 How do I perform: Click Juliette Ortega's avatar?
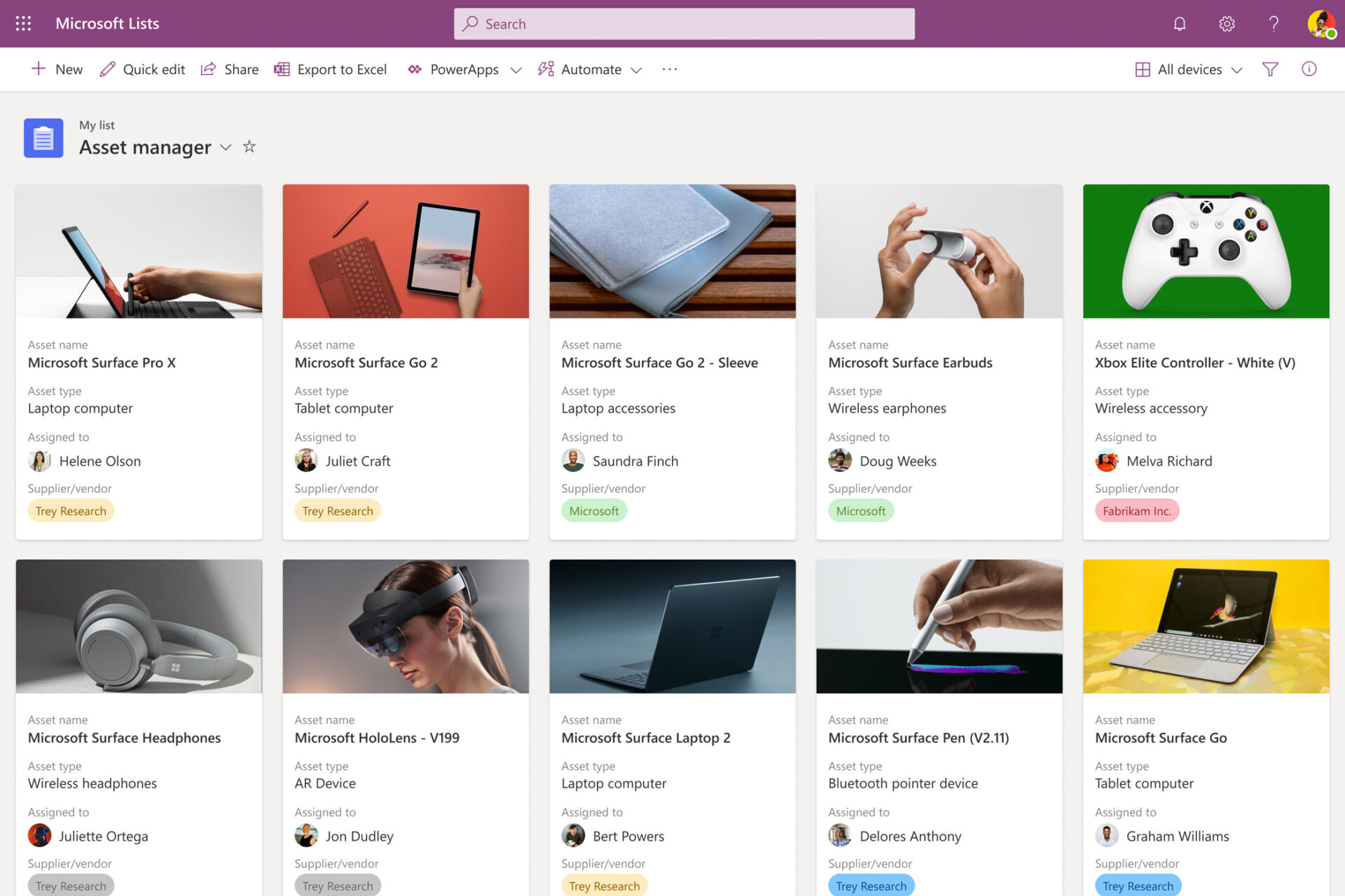click(39, 836)
